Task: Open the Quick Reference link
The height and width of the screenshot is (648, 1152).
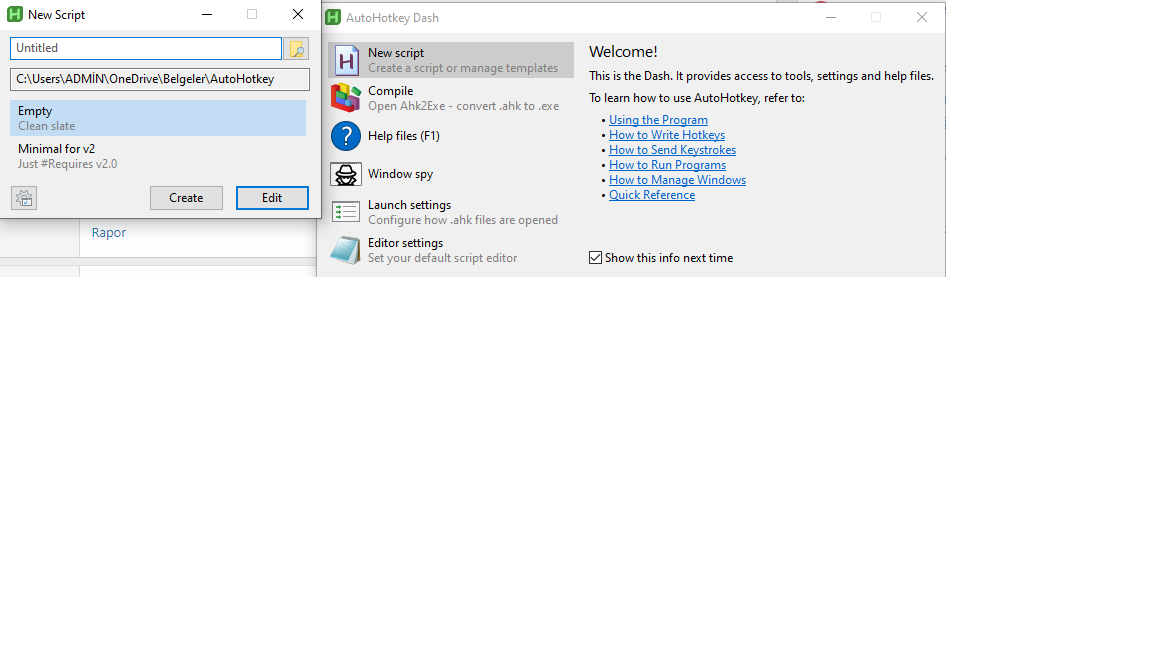Action: click(652, 195)
